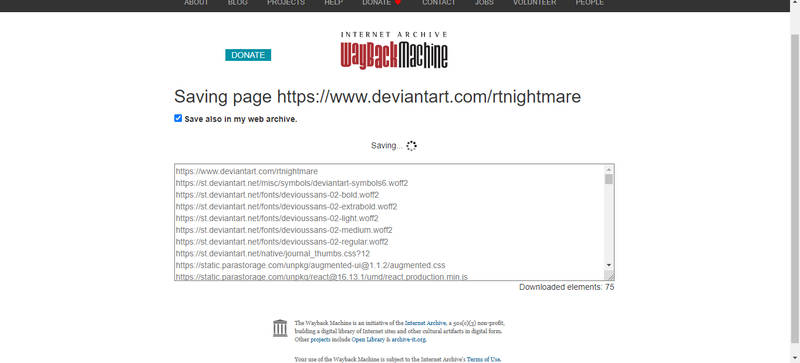Viewport: 800px width, 363px height.
Task: Follow the Open Library link
Action: click(x=367, y=340)
